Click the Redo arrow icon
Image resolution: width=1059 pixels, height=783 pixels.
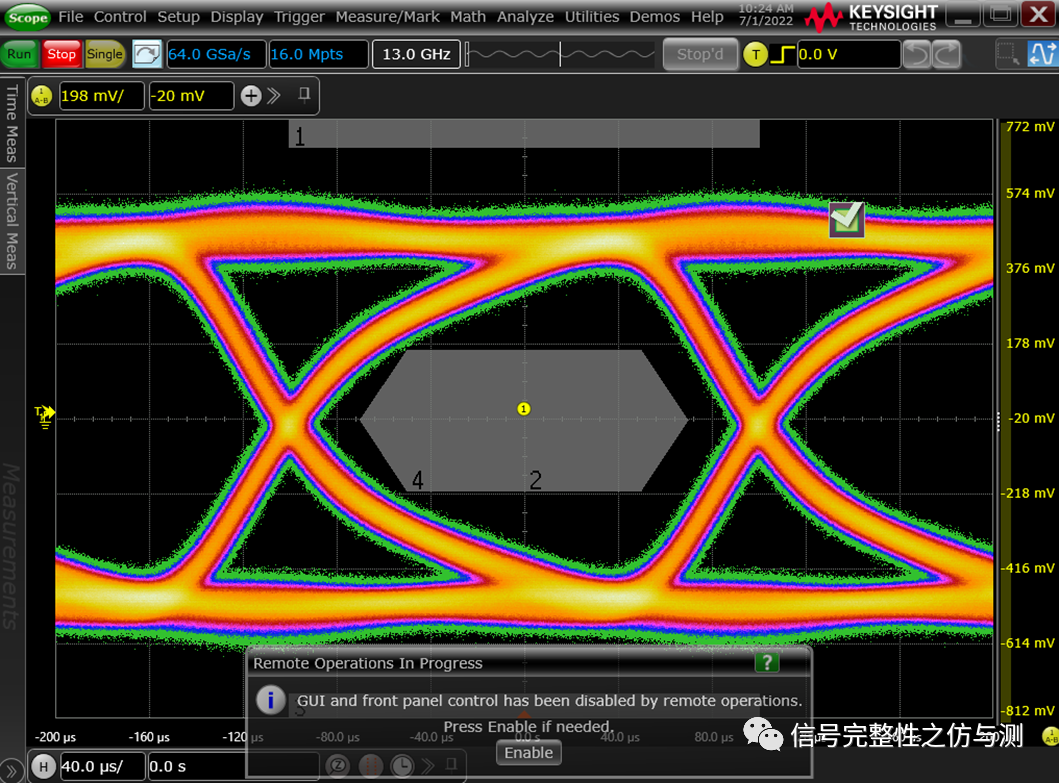click(947, 55)
